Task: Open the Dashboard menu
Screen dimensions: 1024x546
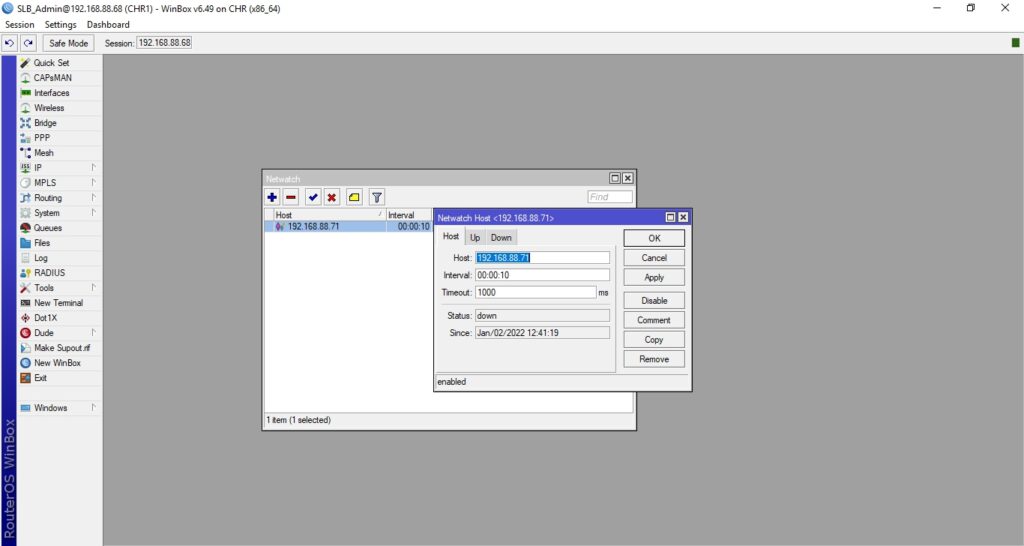Action: 108,25
